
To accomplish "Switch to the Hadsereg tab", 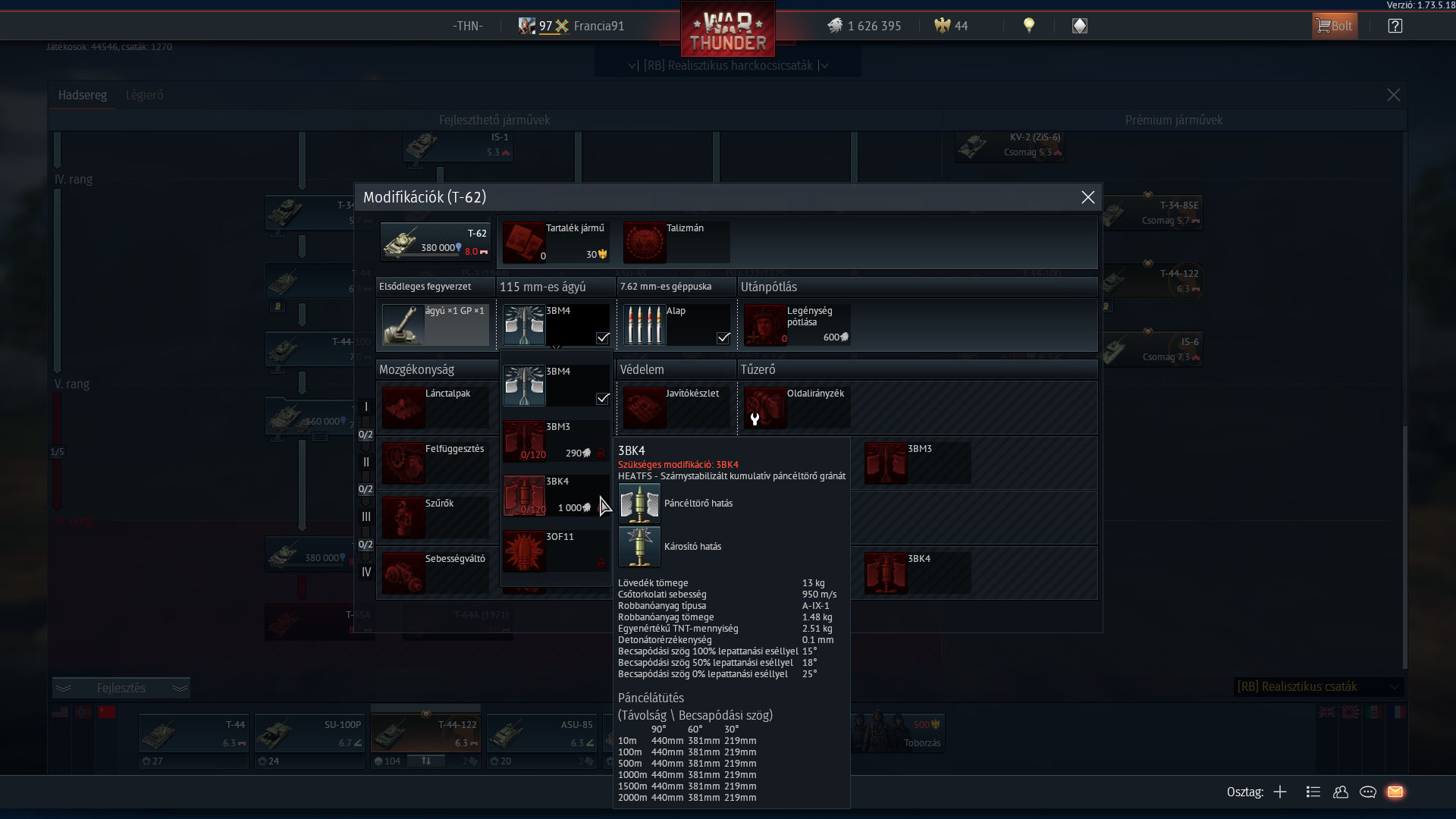I will tap(83, 95).
